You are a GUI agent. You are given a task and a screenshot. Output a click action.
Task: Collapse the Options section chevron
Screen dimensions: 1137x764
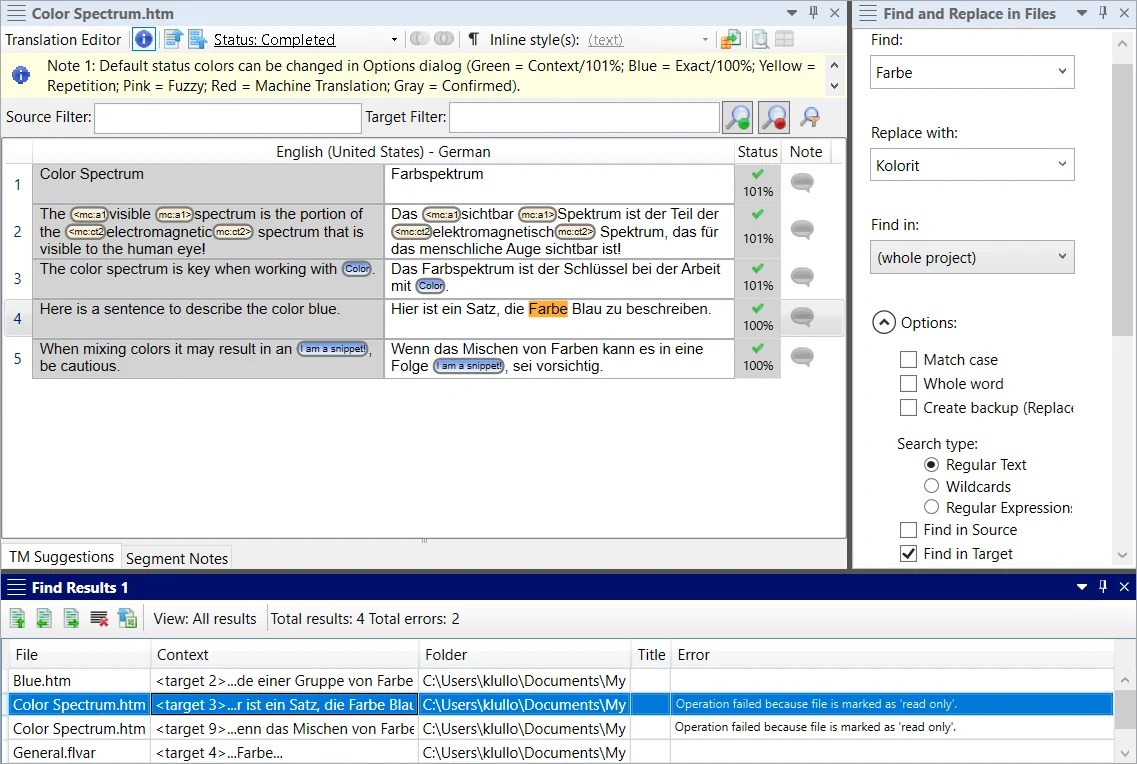(x=884, y=322)
